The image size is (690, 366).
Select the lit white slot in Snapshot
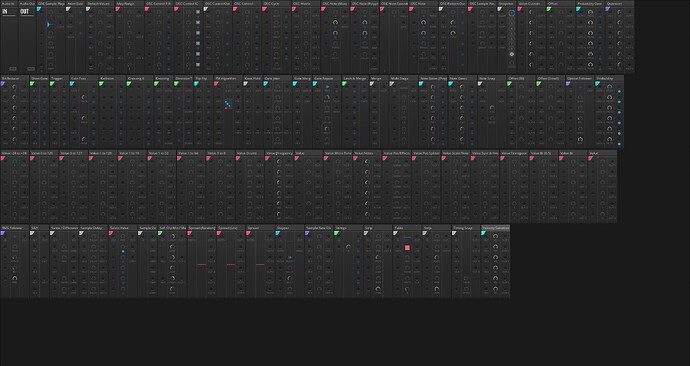(511, 54)
